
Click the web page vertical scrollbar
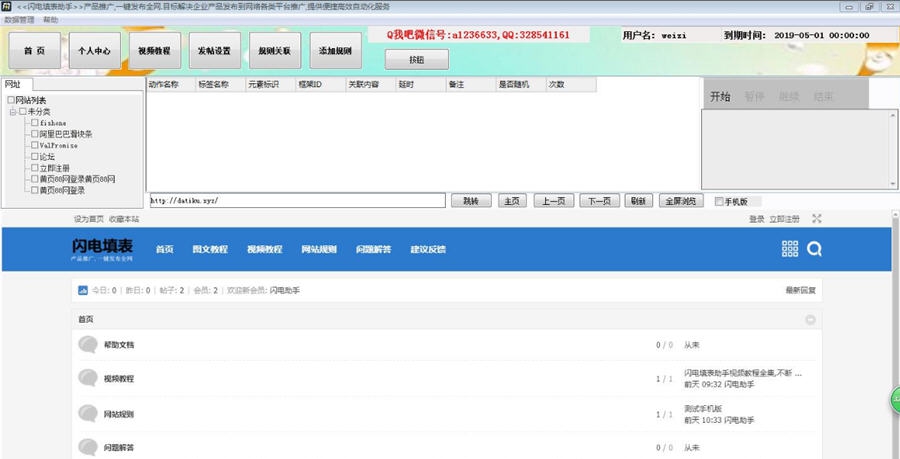896,334
